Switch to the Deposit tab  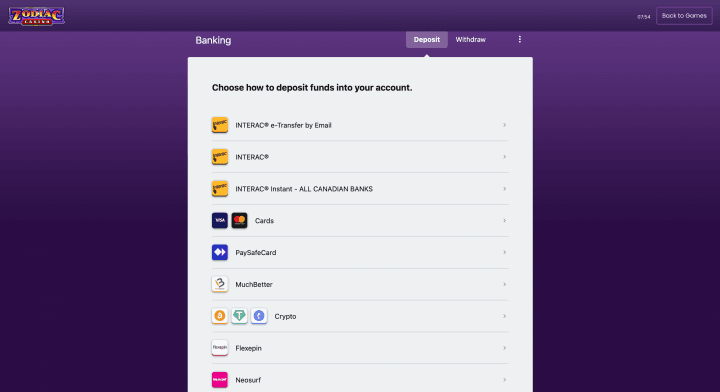tap(427, 39)
